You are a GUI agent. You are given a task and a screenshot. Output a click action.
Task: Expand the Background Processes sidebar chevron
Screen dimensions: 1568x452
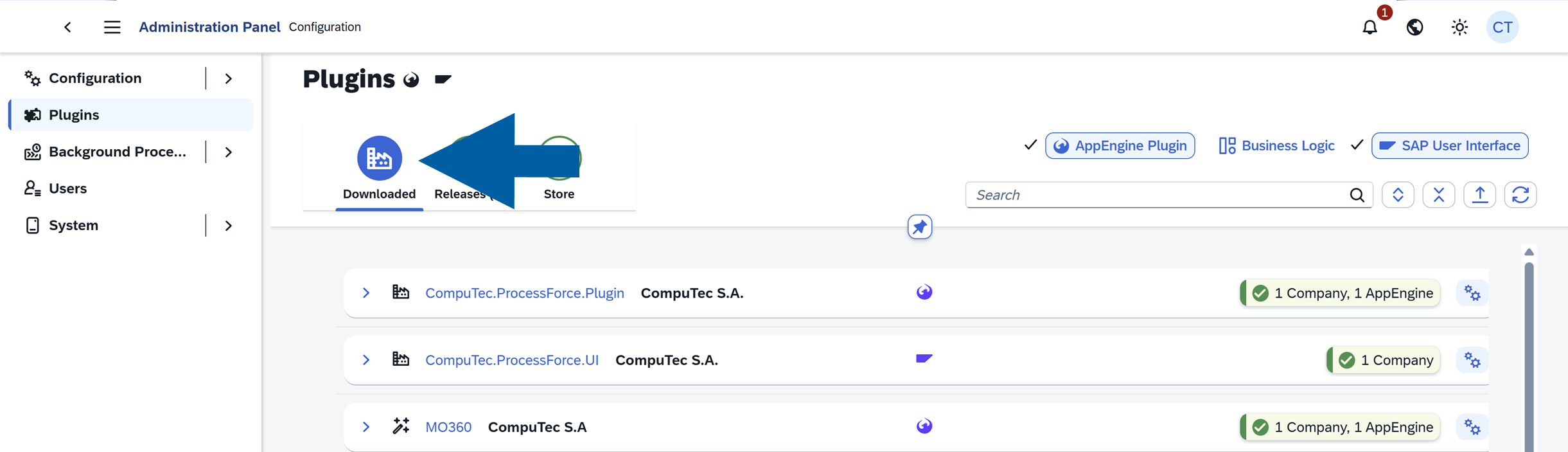point(229,152)
